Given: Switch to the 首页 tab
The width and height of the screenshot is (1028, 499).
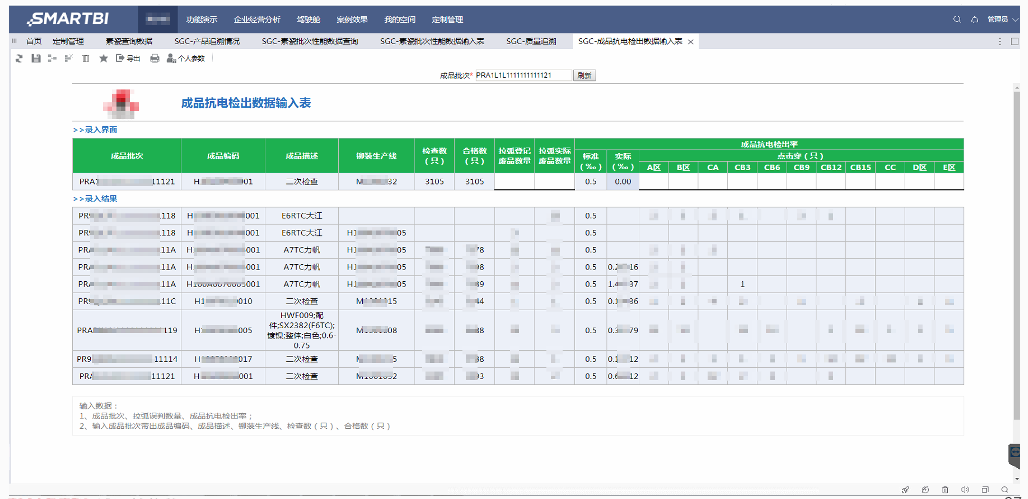Looking at the screenshot, I should [33, 41].
